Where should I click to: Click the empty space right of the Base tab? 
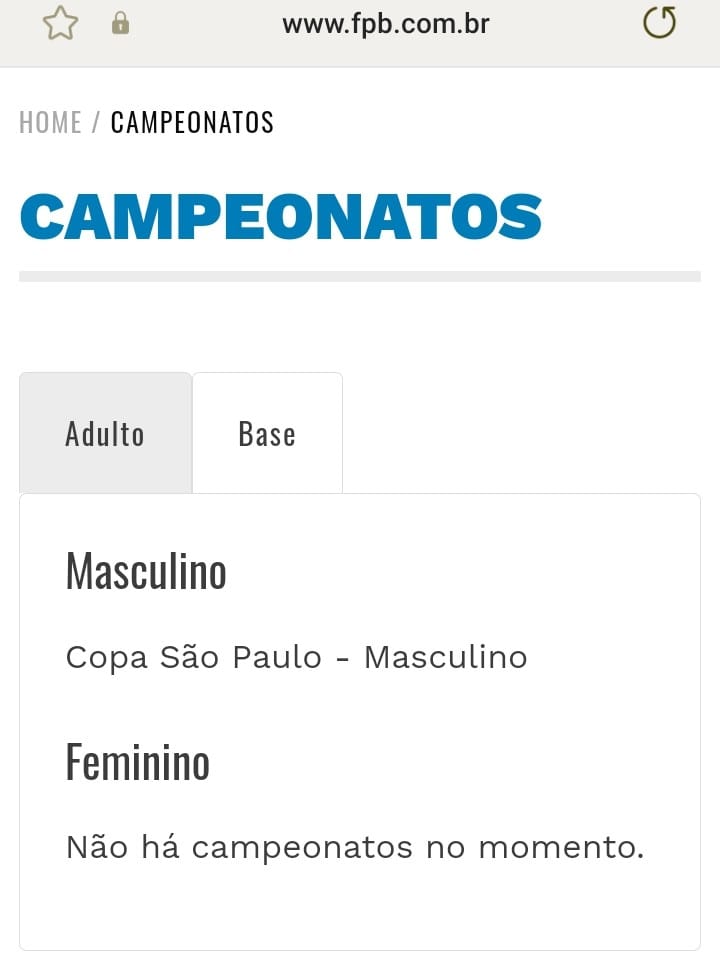click(522, 433)
